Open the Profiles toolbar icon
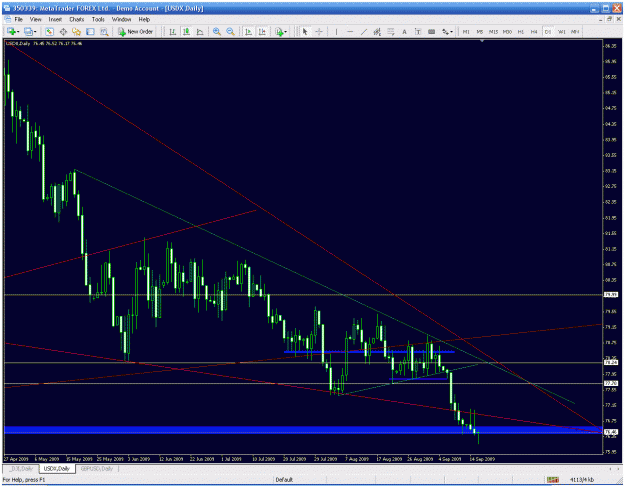625x486 pixels. [28, 31]
